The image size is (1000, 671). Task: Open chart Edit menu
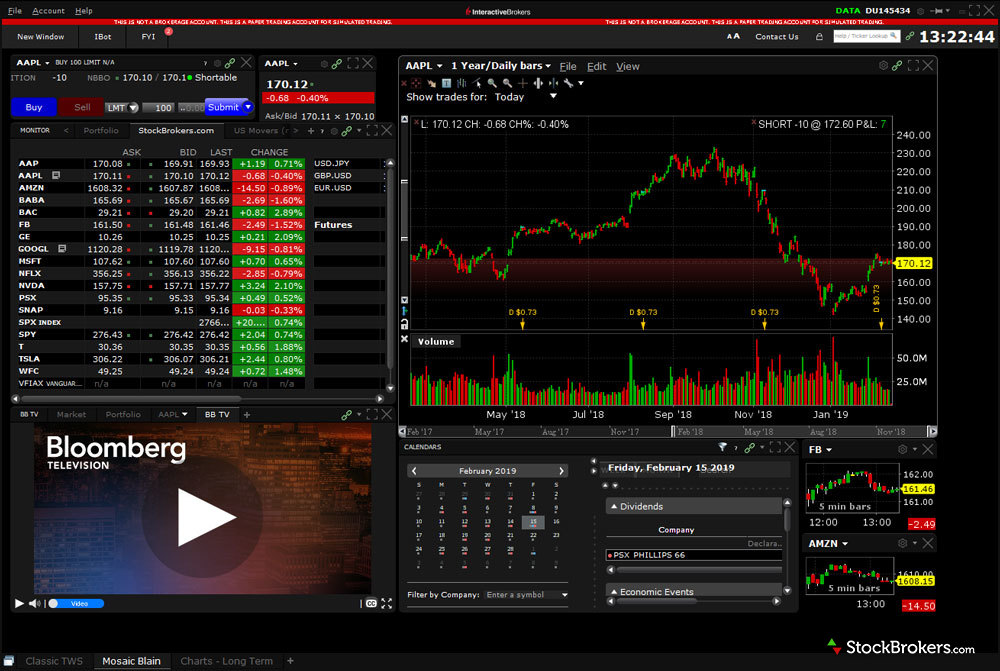point(596,66)
